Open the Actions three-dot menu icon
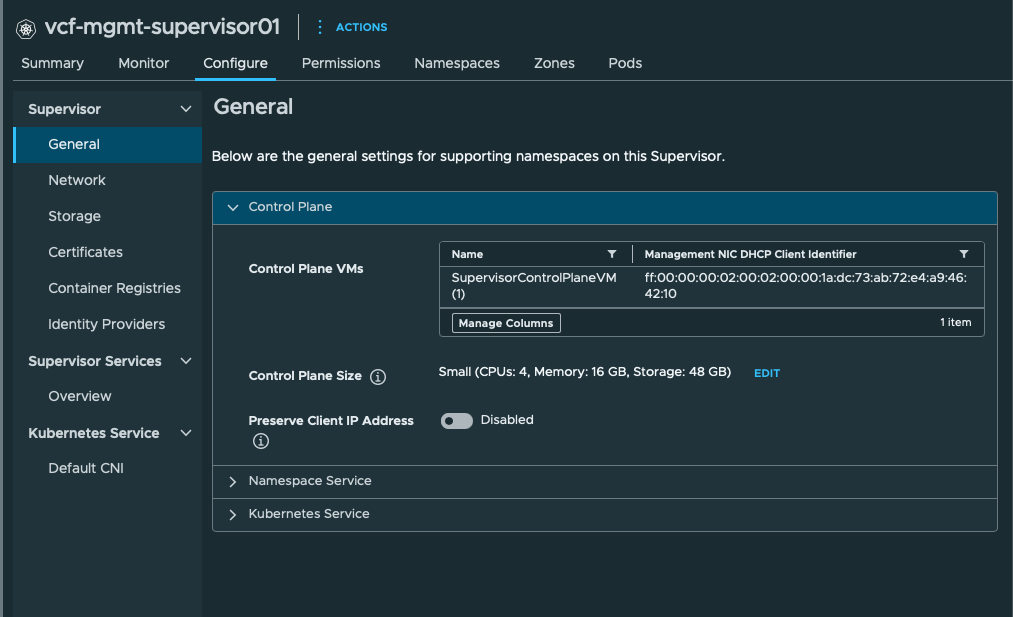The height and width of the screenshot is (617, 1013). (x=320, y=27)
